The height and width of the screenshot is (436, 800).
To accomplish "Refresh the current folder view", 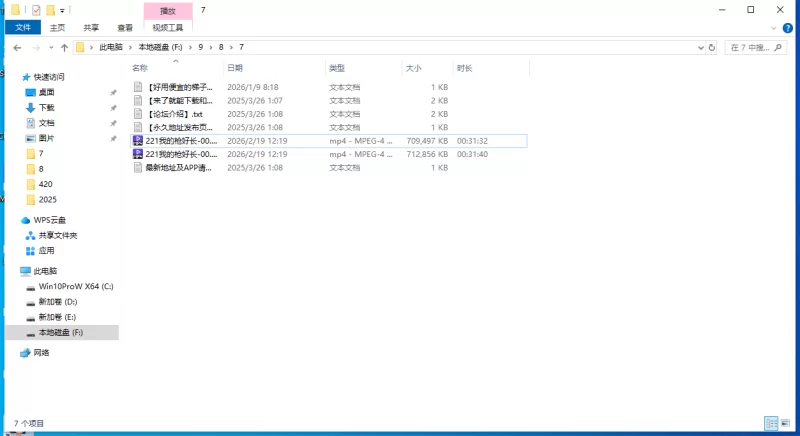I will [x=712, y=47].
